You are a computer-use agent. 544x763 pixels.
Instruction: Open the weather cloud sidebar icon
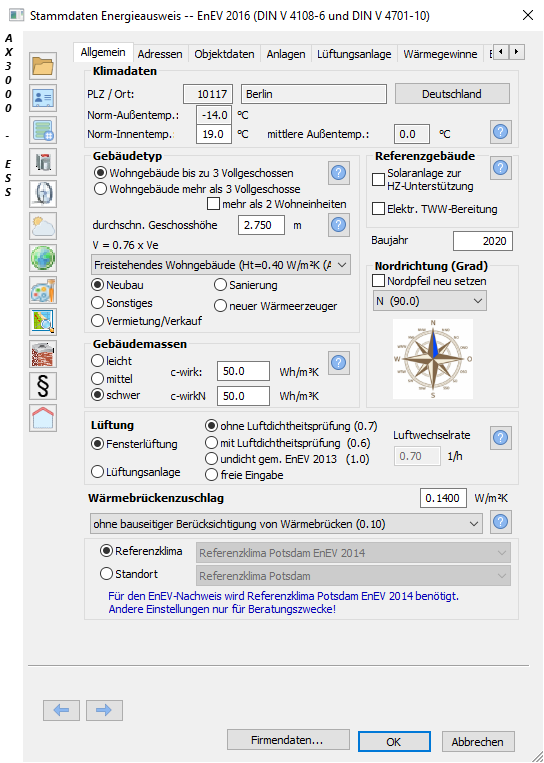43,226
